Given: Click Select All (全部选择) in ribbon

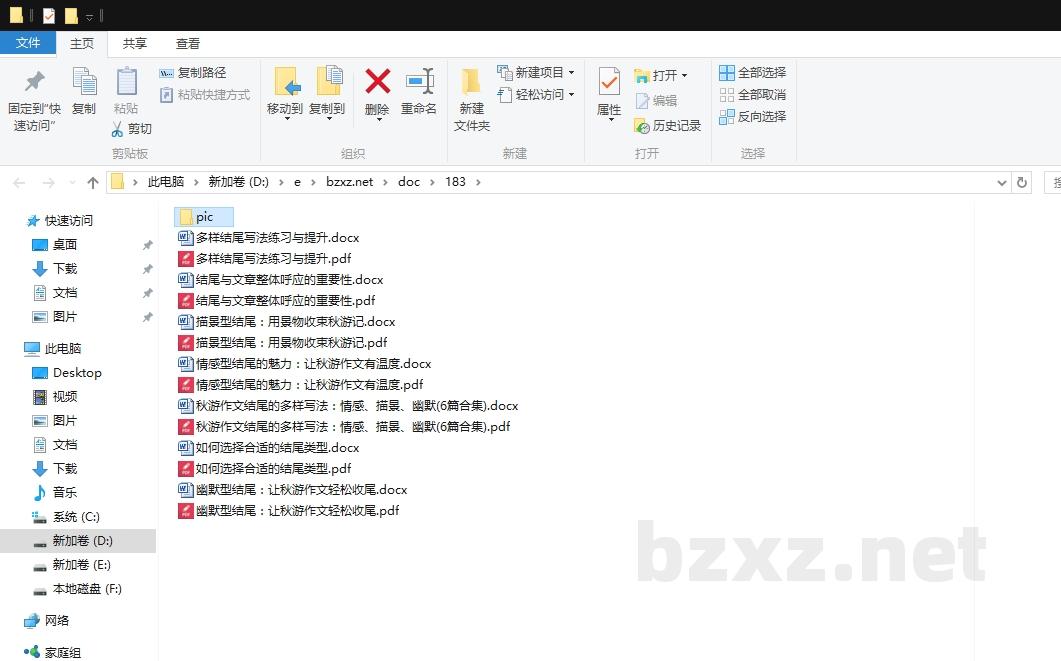Looking at the screenshot, I should point(752,73).
